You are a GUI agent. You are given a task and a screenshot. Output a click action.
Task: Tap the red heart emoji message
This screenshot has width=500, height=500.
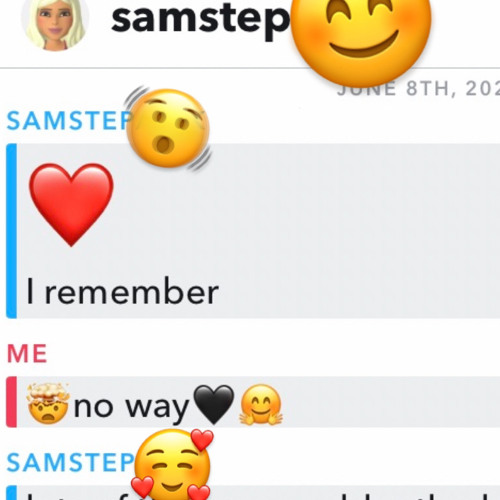[71, 204]
